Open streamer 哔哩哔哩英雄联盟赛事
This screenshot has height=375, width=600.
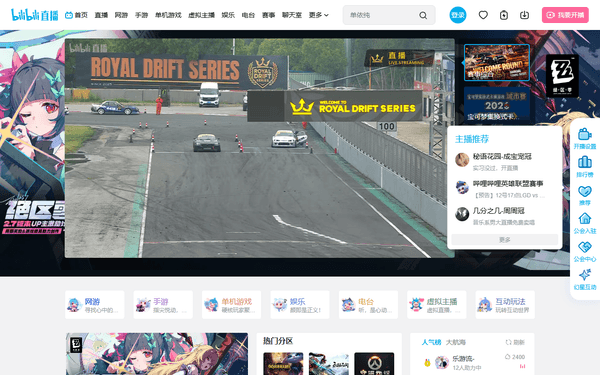pos(508,184)
